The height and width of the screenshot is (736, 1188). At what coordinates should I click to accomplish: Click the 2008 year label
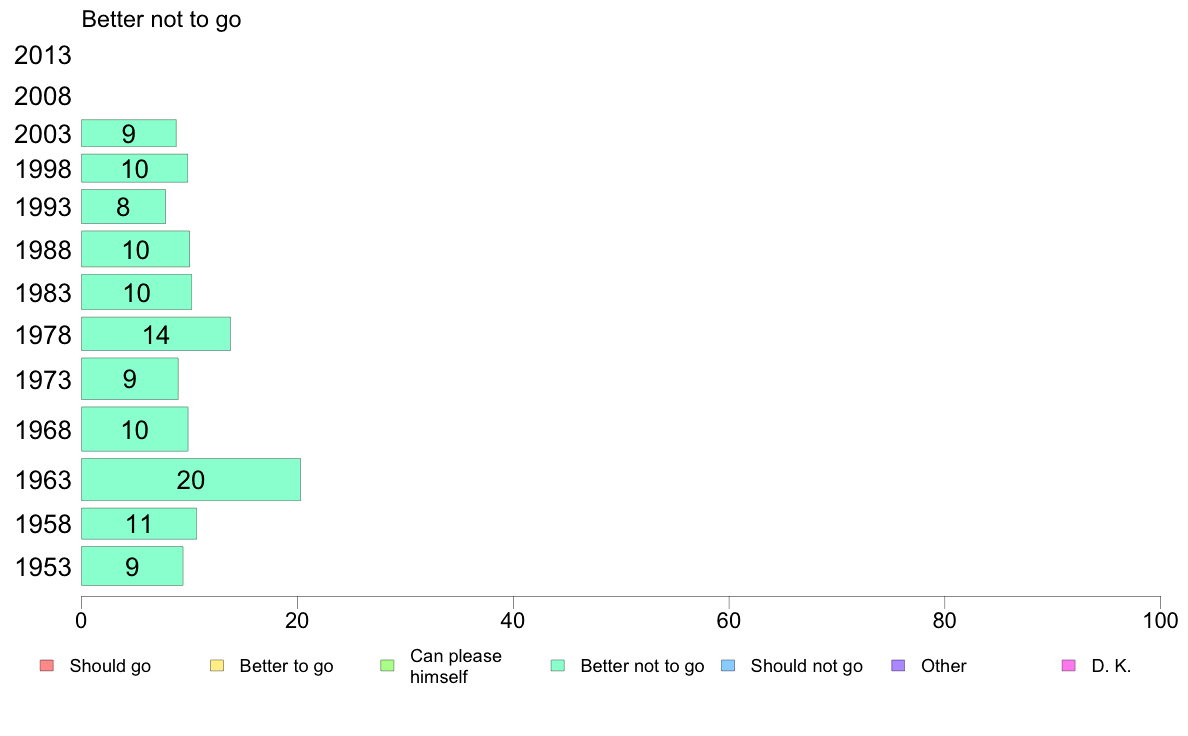click(x=42, y=96)
